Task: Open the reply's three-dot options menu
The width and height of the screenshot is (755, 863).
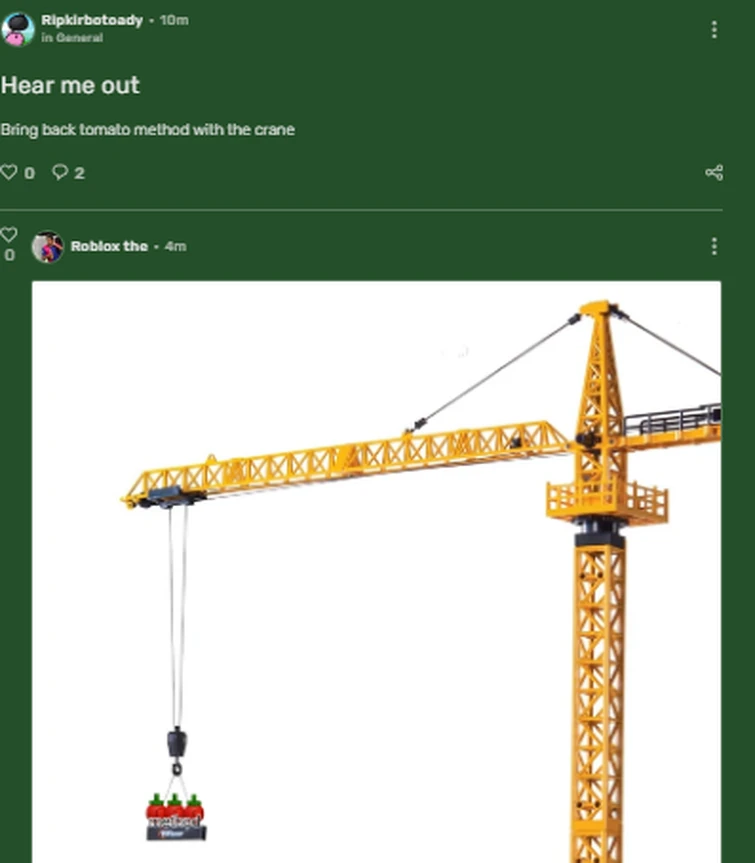Action: pos(714,246)
